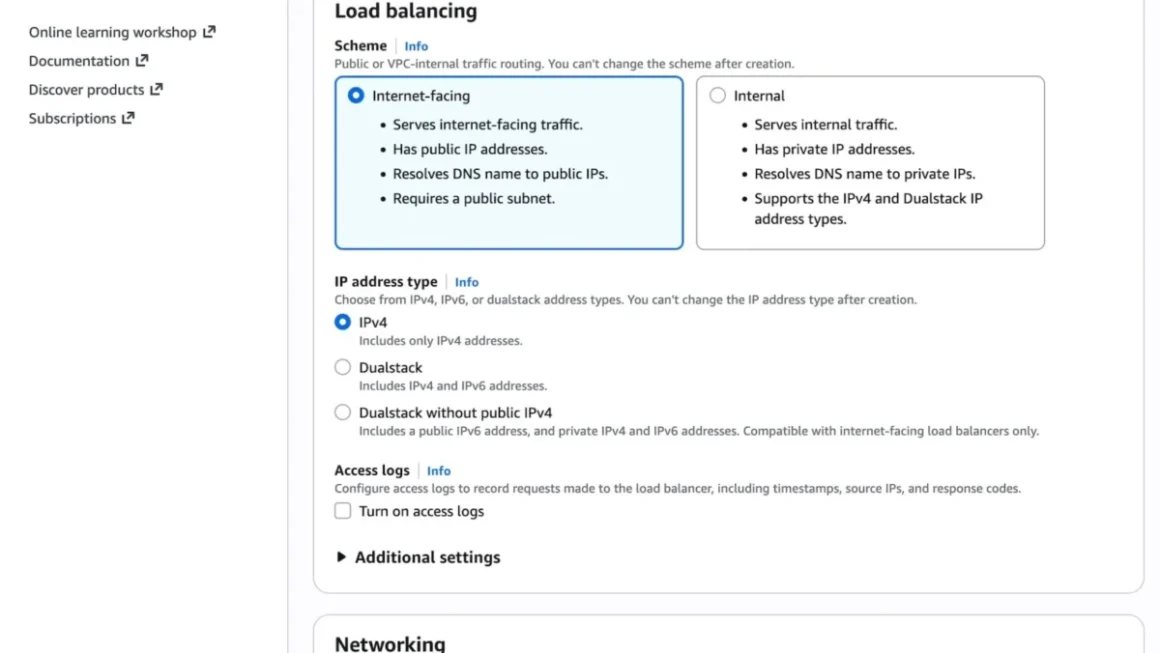
Task: Click the 'Has public IP addresses.' bullet text
Action: [x=470, y=149]
